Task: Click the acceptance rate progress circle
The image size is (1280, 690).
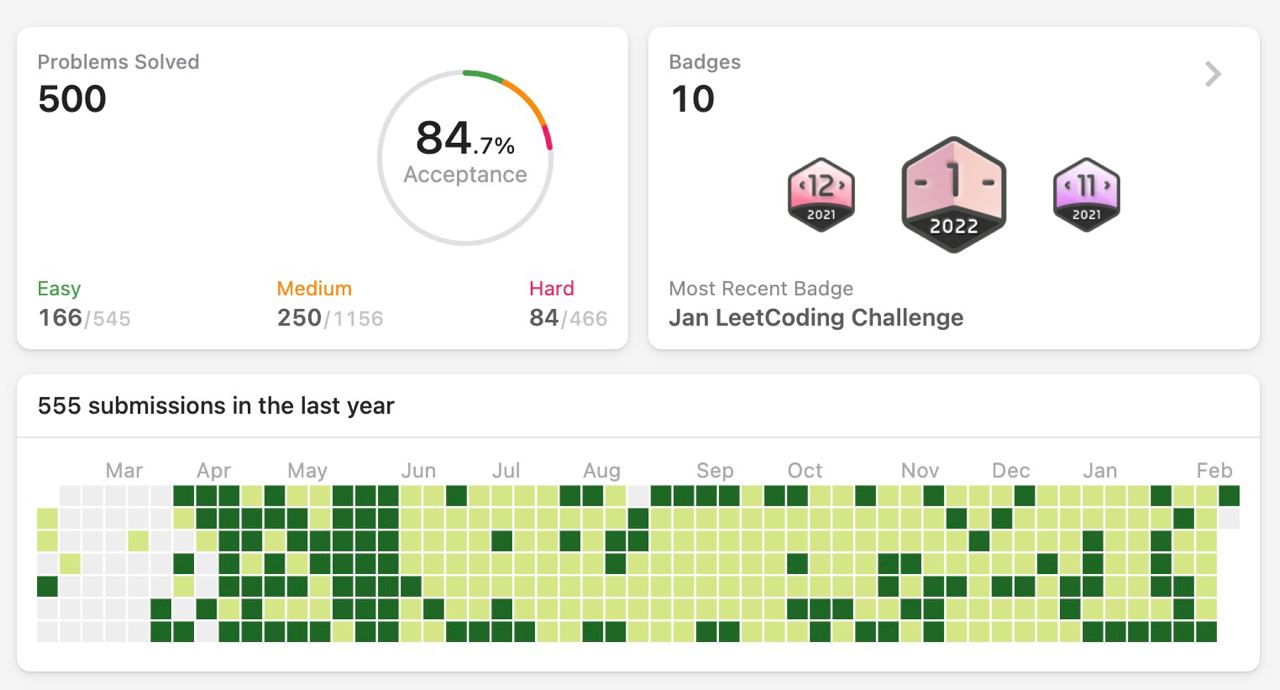Action: (465, 157)
